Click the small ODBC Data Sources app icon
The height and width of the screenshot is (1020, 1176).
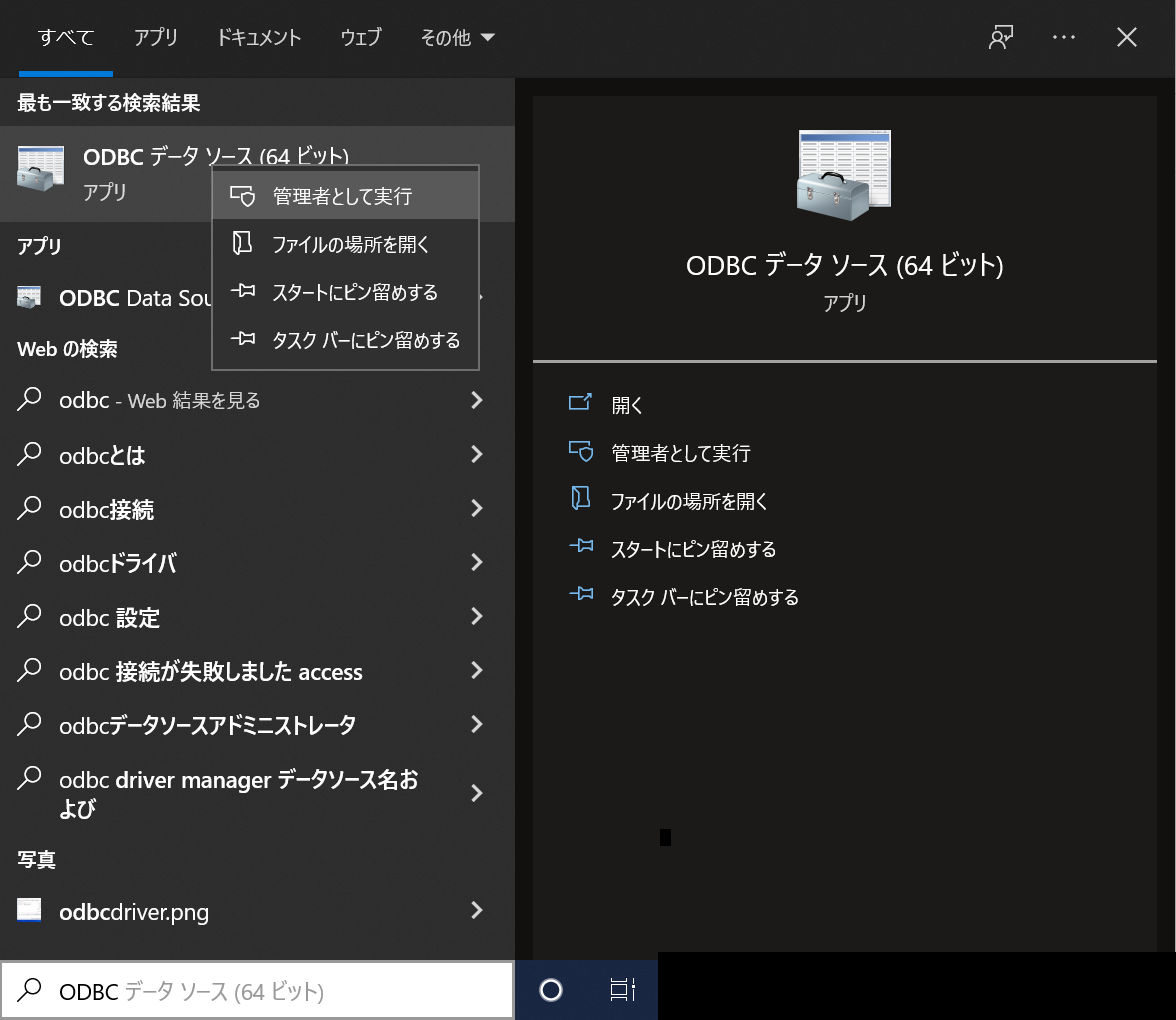tap(28, 297)
